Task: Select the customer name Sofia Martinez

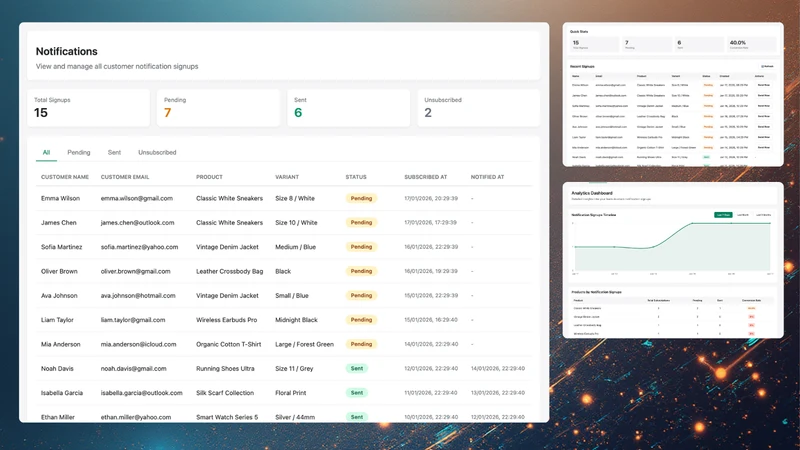Action: pyautogui.click(x=61, y=247)
